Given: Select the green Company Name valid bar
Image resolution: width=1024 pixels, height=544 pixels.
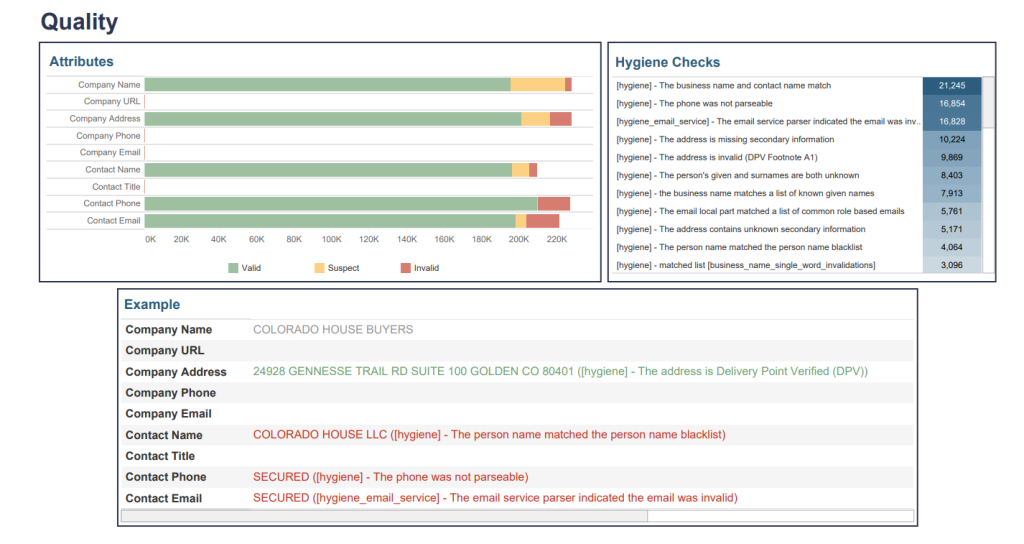Looking at the screenshot, I should [327, 85].
